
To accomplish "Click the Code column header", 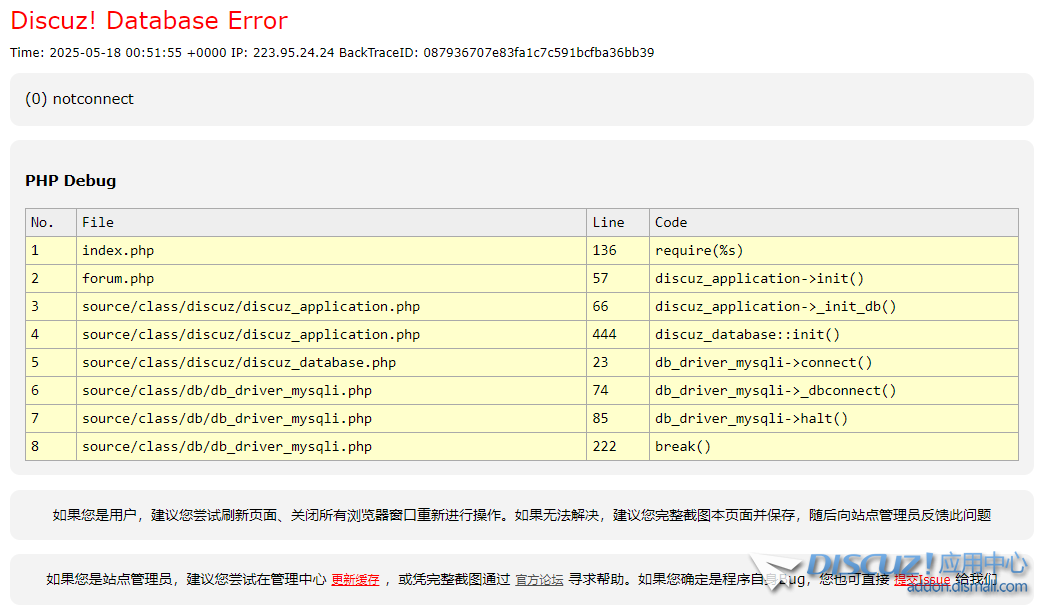I will pyautogui.click(x=834, y=222).
